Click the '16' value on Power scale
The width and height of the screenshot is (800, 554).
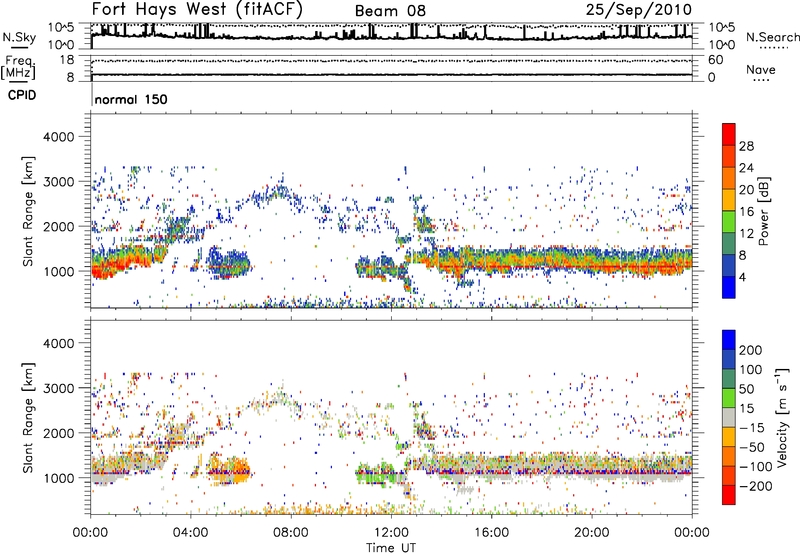pos(746,212)
